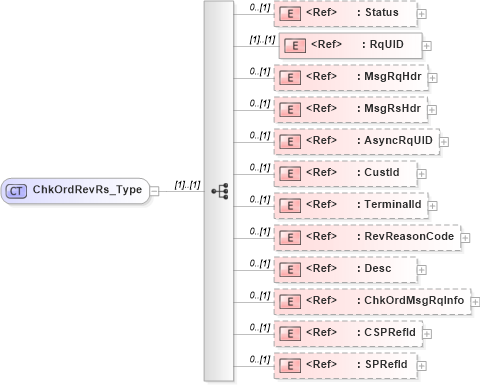Select the CustId label text

pos(382,172)
